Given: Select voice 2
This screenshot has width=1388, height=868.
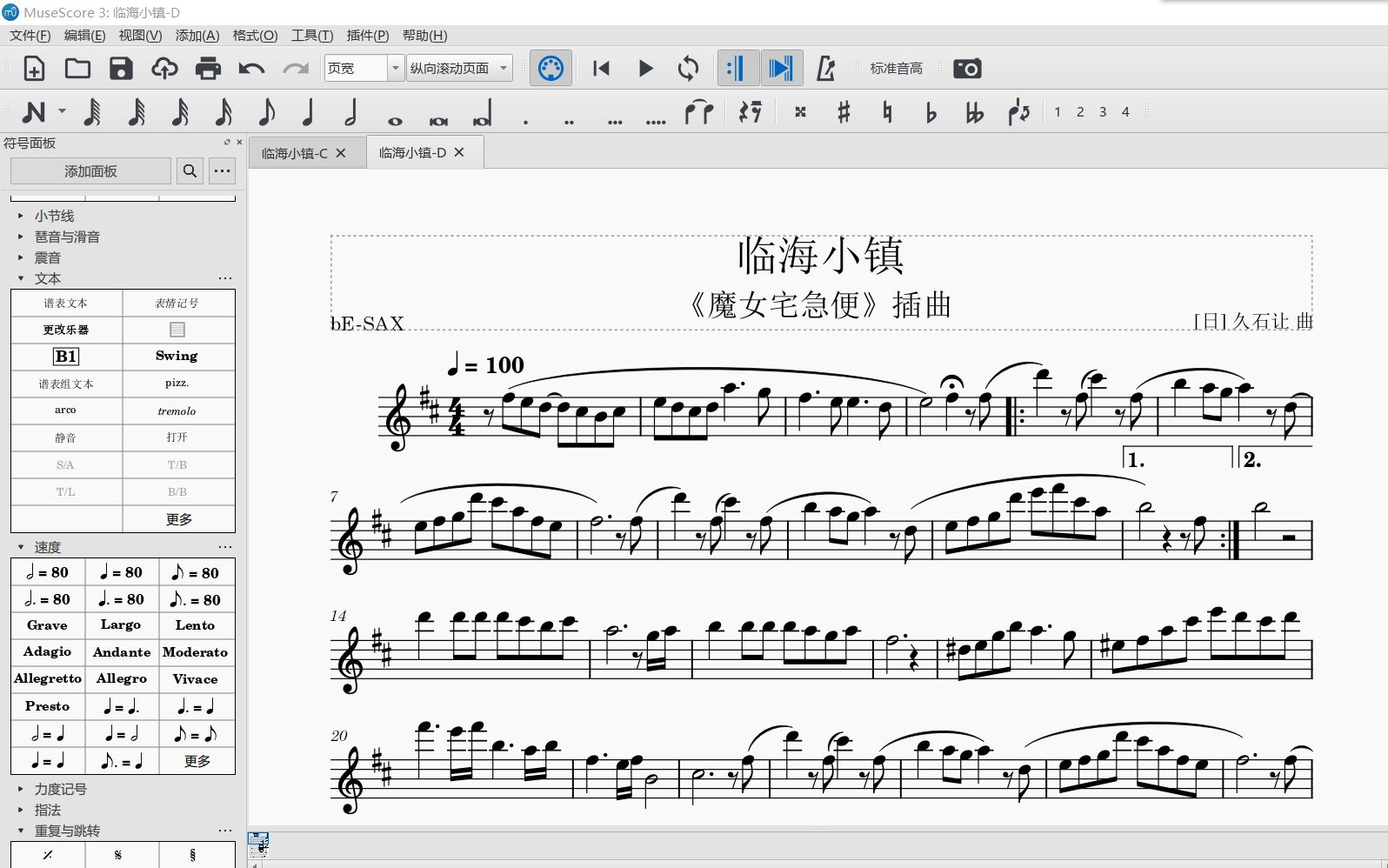Looking at the screenshot, I should (1080, 111).
